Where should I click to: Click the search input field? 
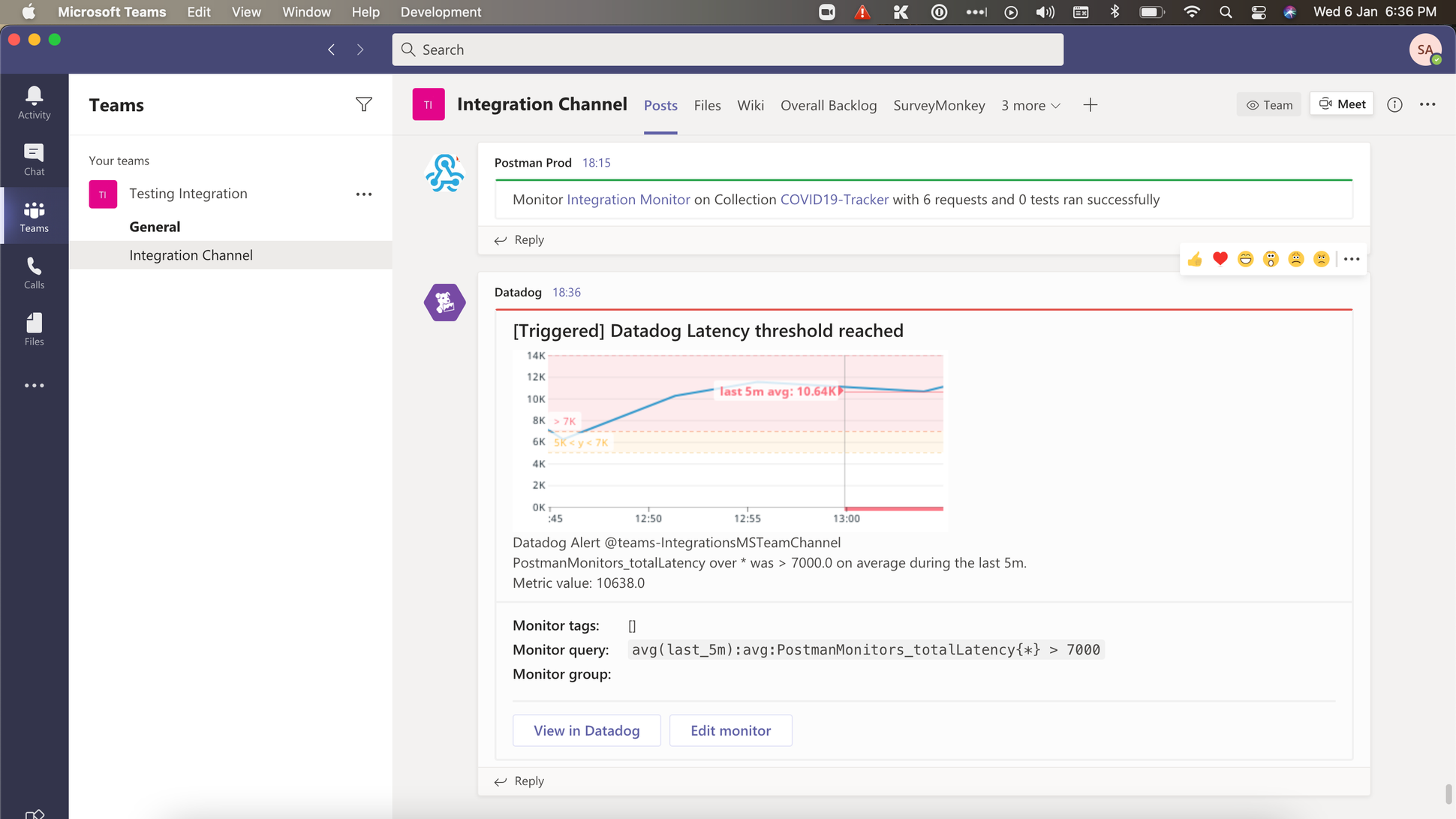(x=728, y=49)
